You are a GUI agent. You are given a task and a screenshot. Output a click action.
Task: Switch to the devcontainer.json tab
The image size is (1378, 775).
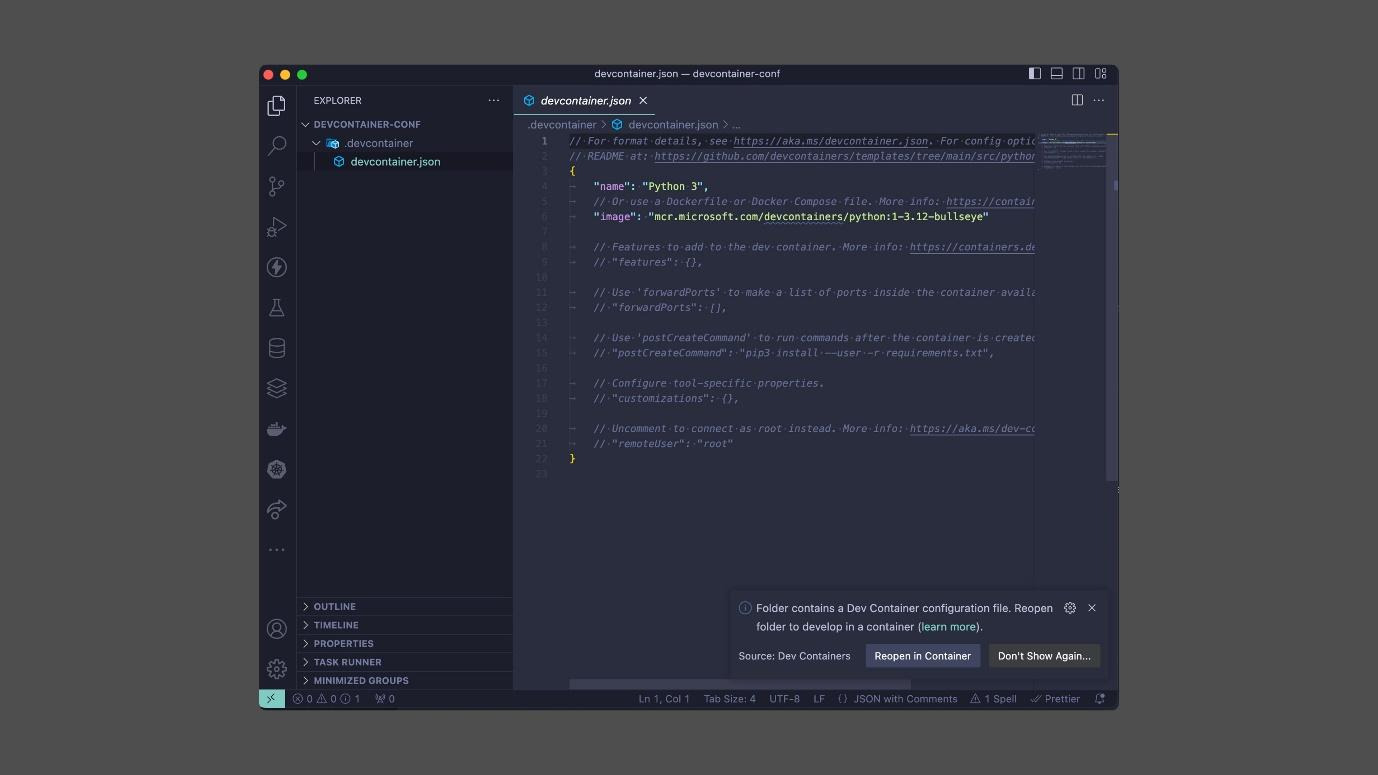585,100
